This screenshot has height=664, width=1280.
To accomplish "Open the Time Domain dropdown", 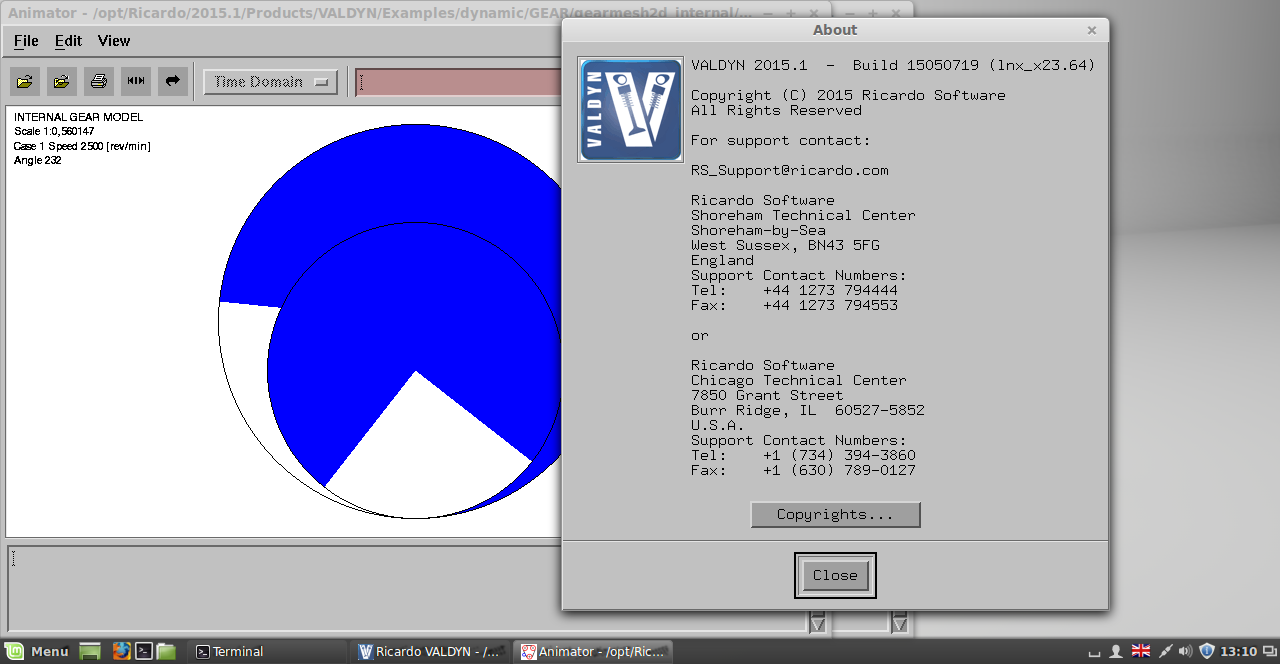I will pyautogui.click(x=270, y=82).
